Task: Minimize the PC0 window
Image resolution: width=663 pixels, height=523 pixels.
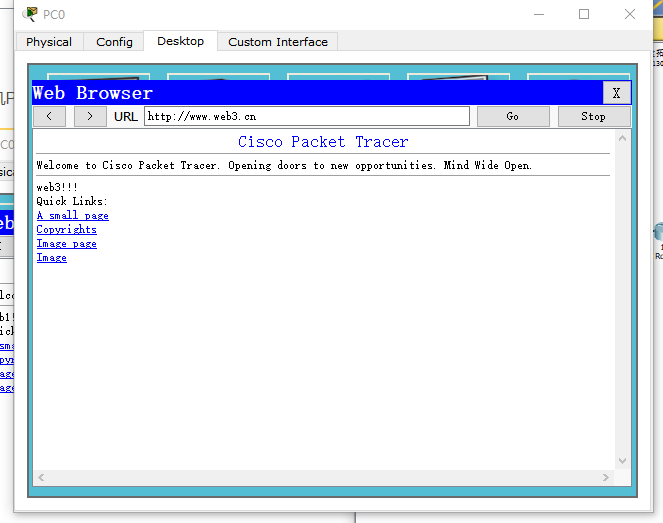Action: [x=539, y=14]
